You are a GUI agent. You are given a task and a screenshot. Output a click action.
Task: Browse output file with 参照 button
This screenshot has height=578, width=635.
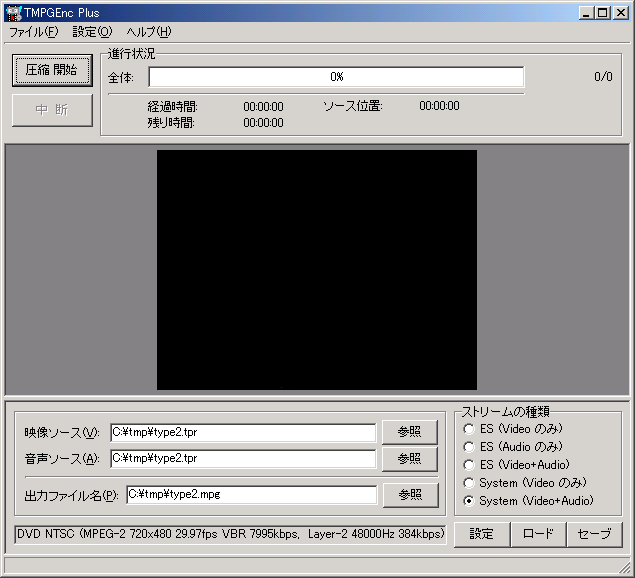click(x=411, y=495)
